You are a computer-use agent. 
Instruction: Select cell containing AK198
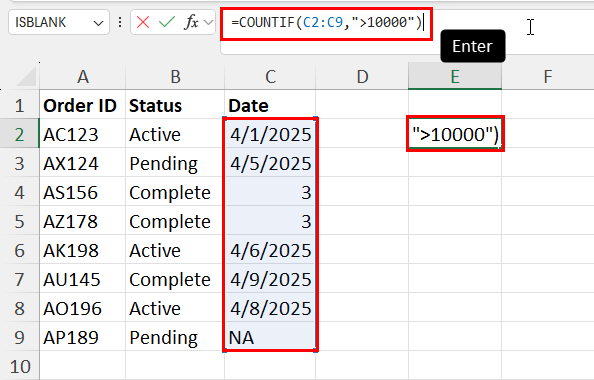pyautogui.click(x=83, y=250)
